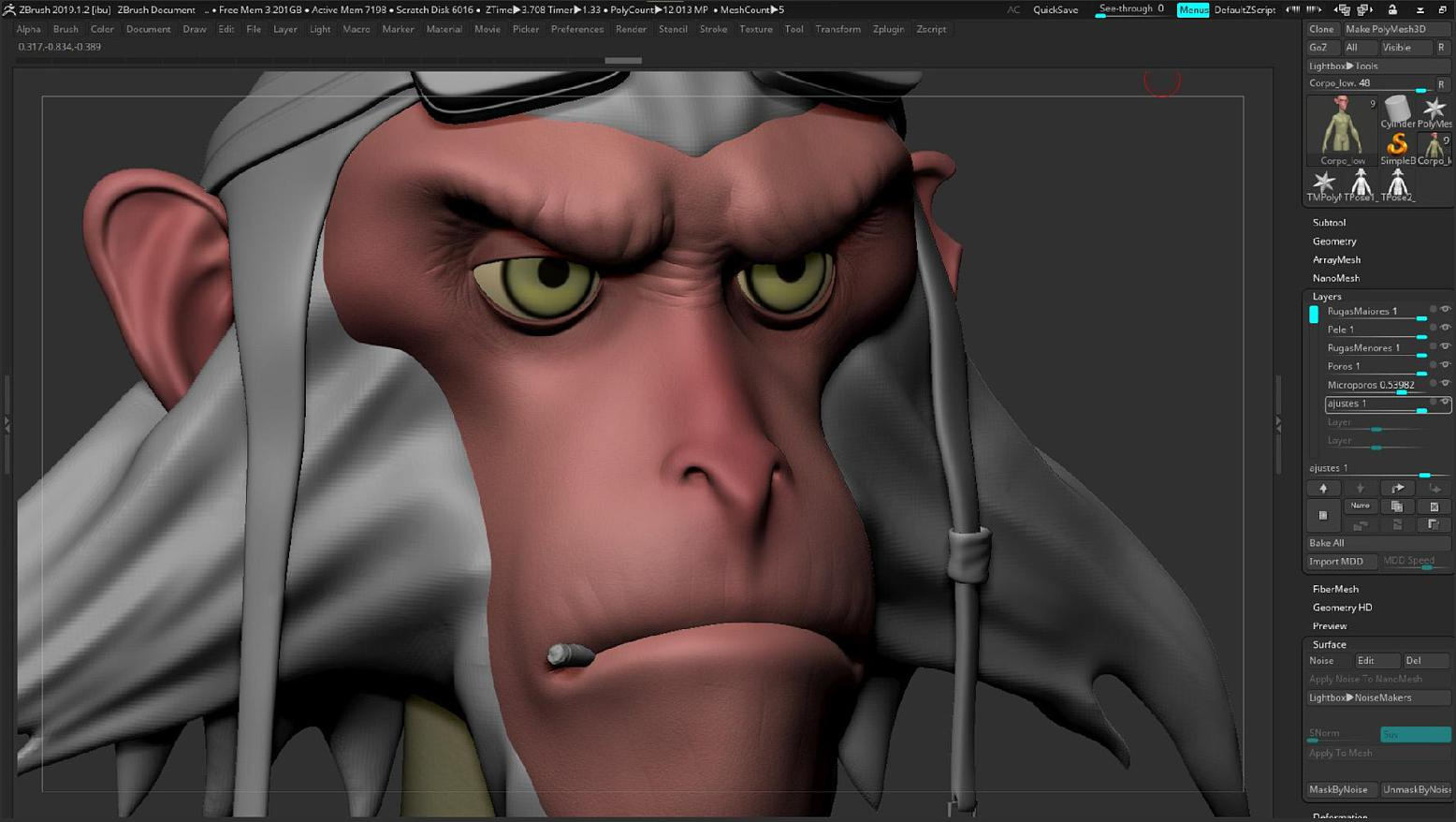Screen dimensions: 1456x822
Task: Click the Clone button
Action: pyautogui.click(x=1322, y=29)
